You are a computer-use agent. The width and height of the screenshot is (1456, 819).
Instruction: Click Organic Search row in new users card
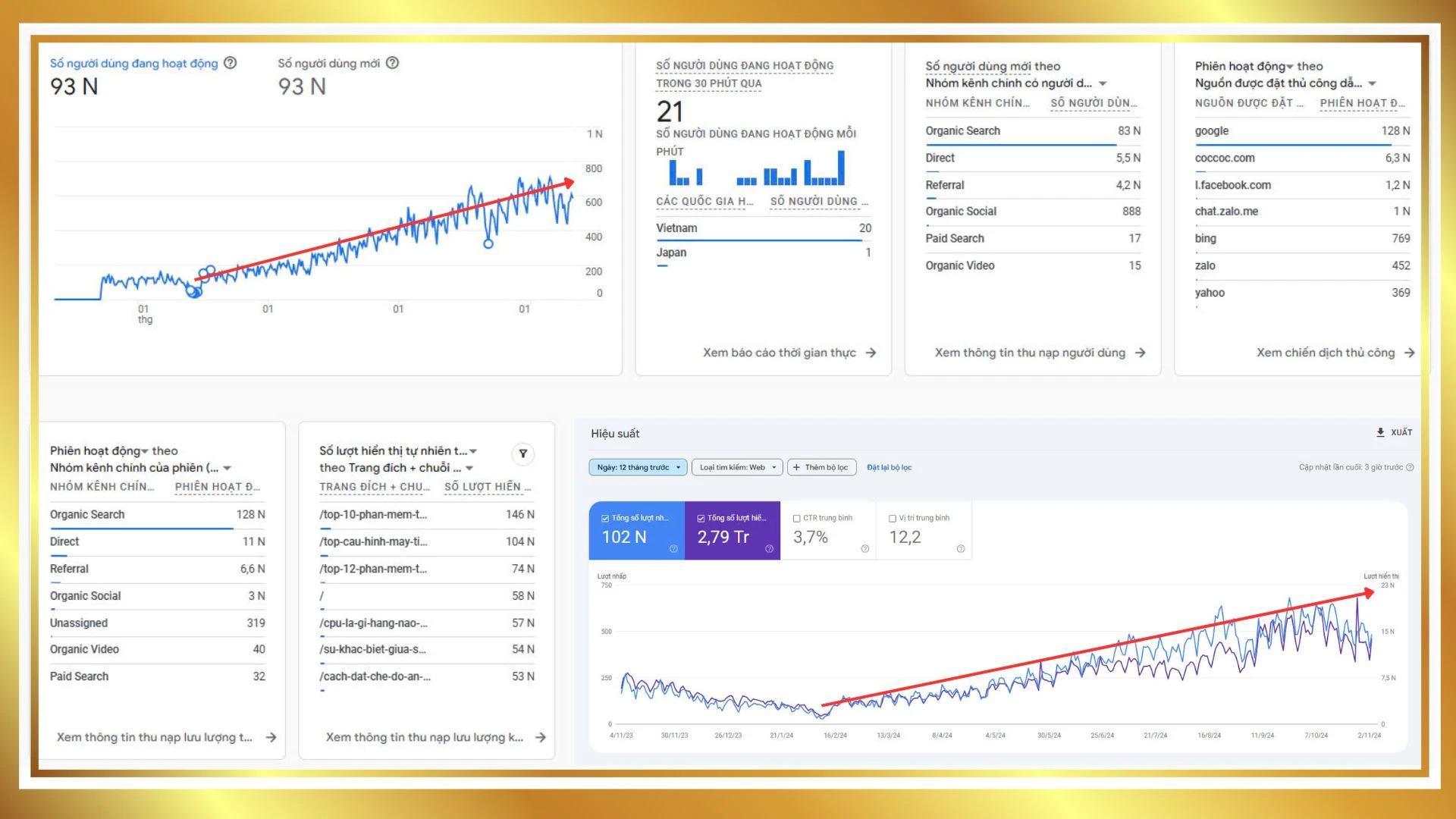[1033, 131]
